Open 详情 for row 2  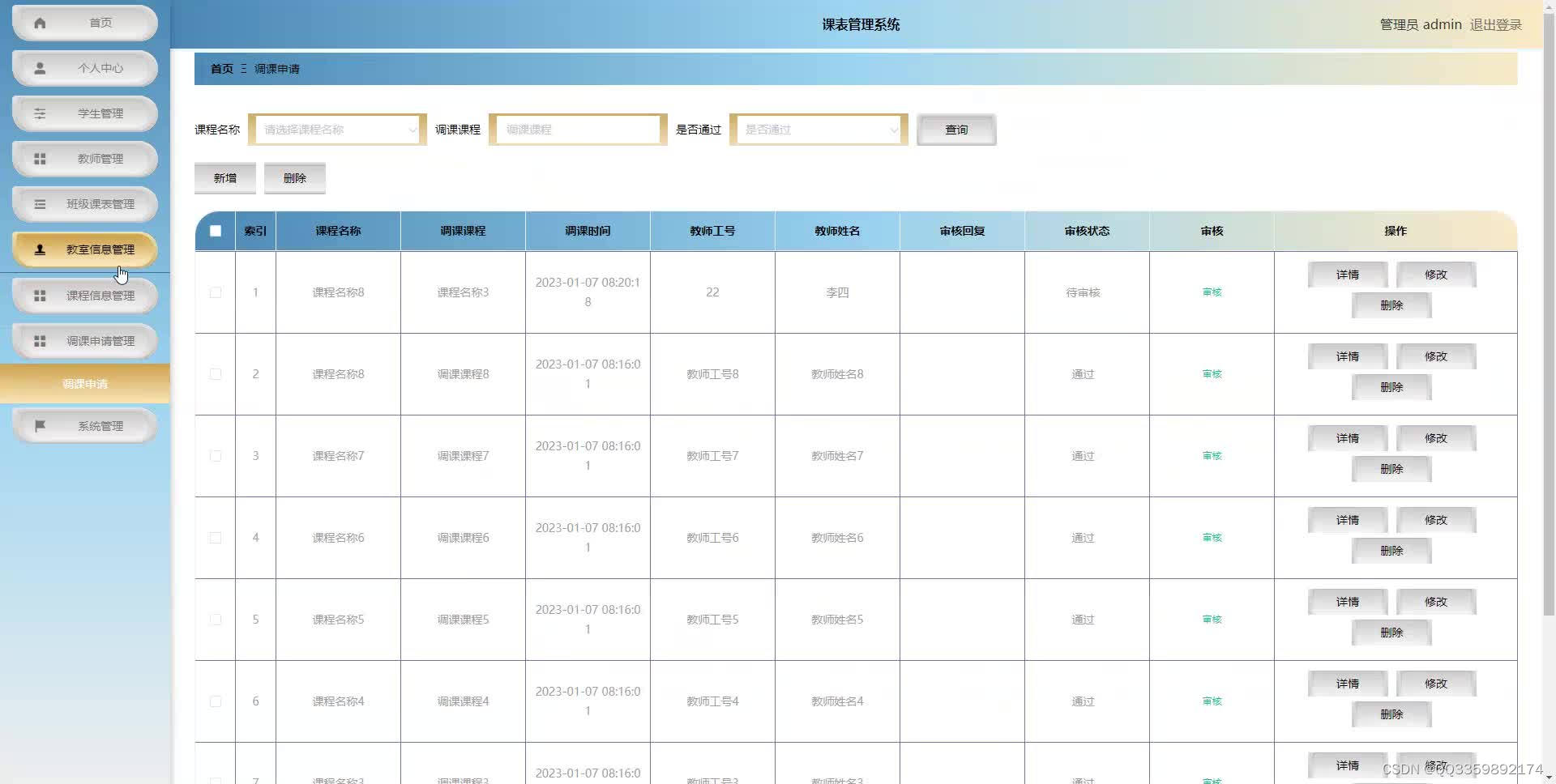tap(1348, 356)
